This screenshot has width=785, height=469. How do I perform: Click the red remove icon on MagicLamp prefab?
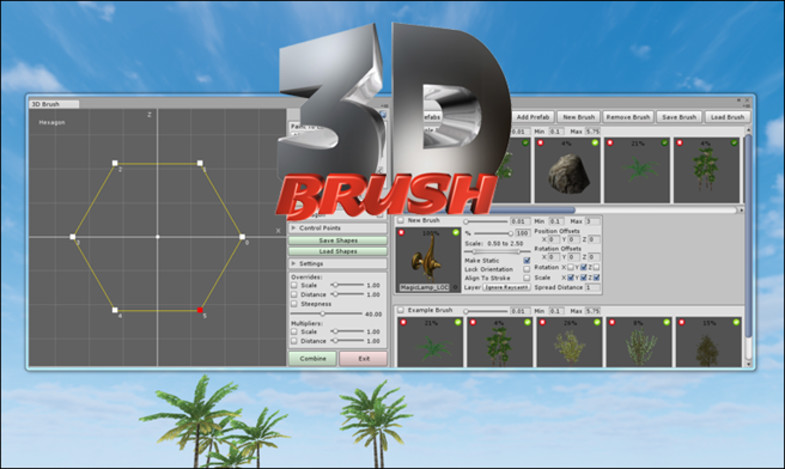tap(401, 233)
